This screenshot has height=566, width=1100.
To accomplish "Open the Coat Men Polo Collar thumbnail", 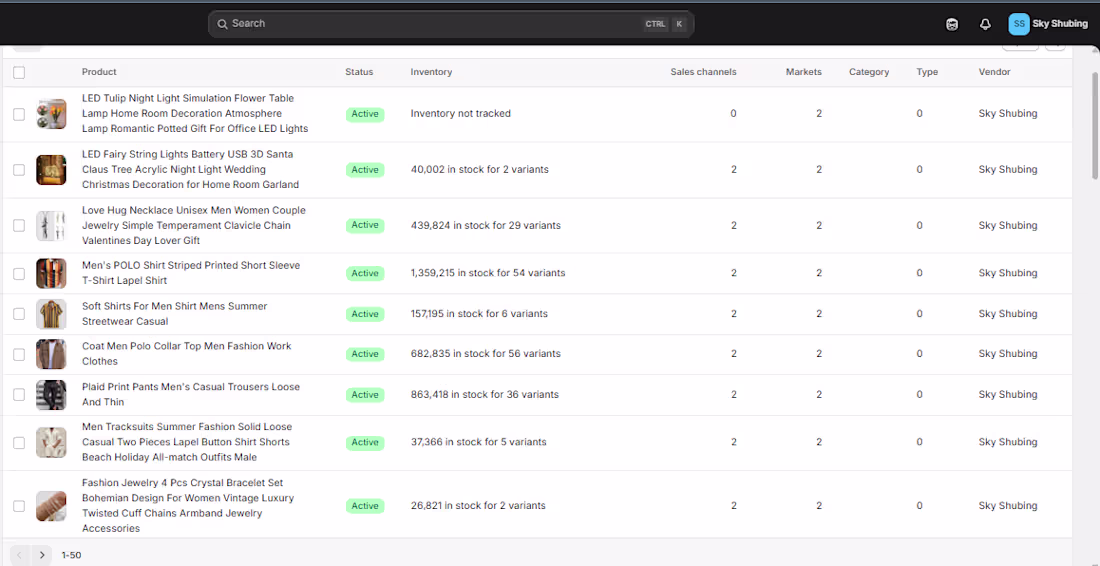I will click(x=51, y=354).
